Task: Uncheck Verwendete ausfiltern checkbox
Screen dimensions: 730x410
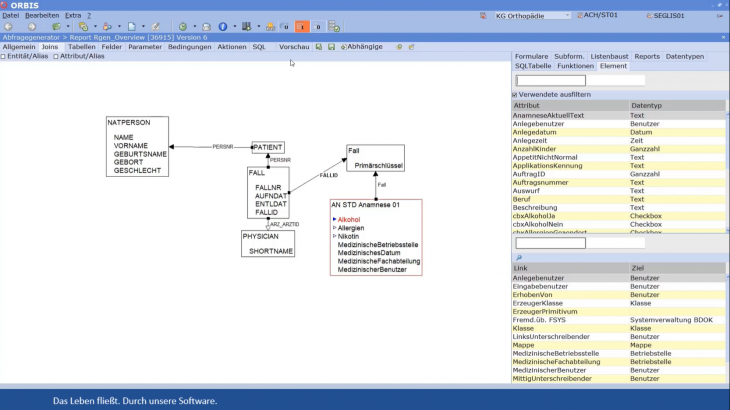Action: (x=515, y=94)
